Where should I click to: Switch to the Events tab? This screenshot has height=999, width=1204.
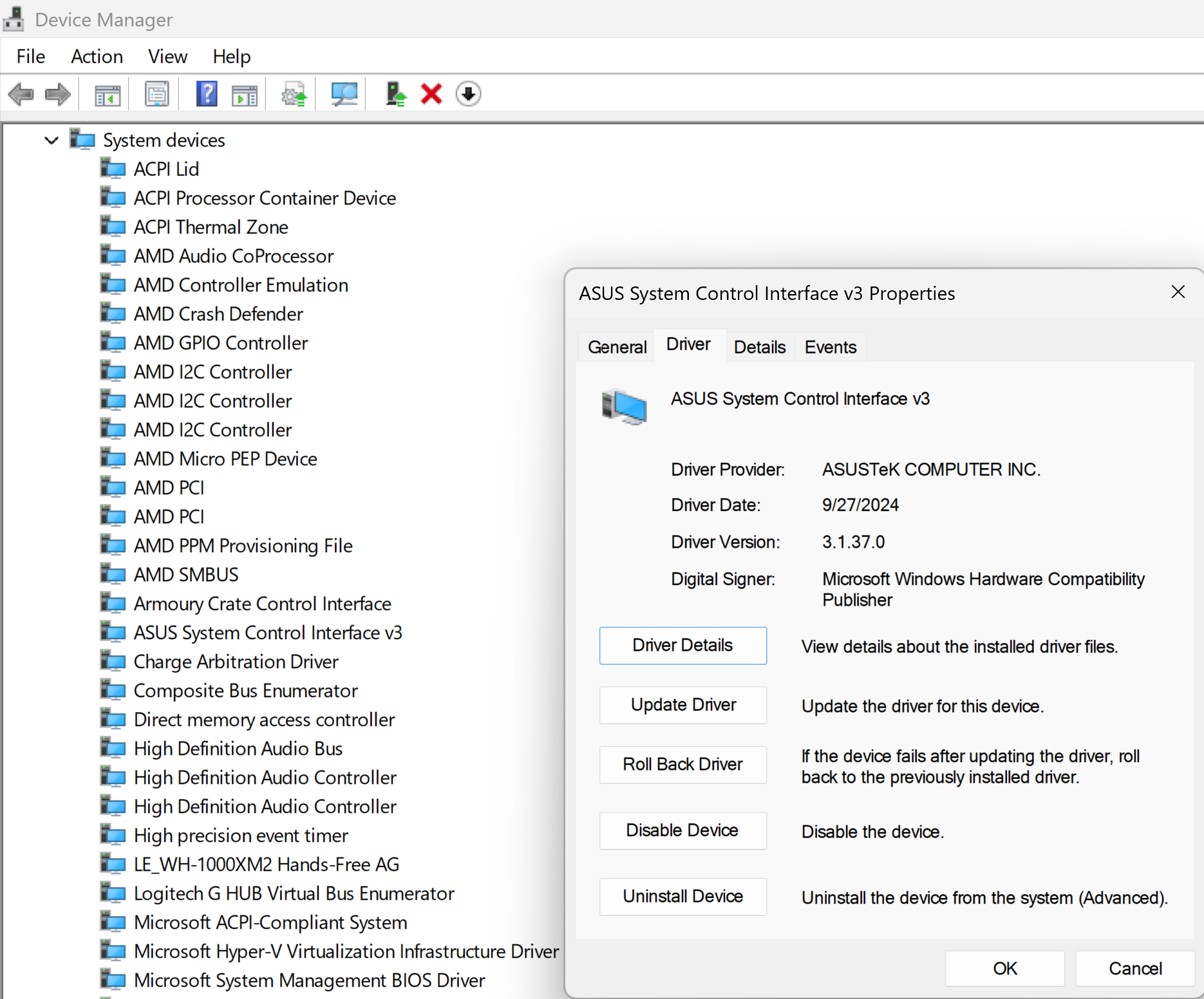pos(831,347)
